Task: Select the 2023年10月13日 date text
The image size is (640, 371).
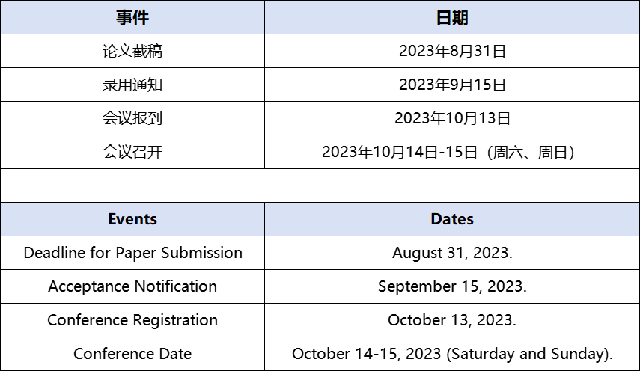Action: (x=452, y=118)
